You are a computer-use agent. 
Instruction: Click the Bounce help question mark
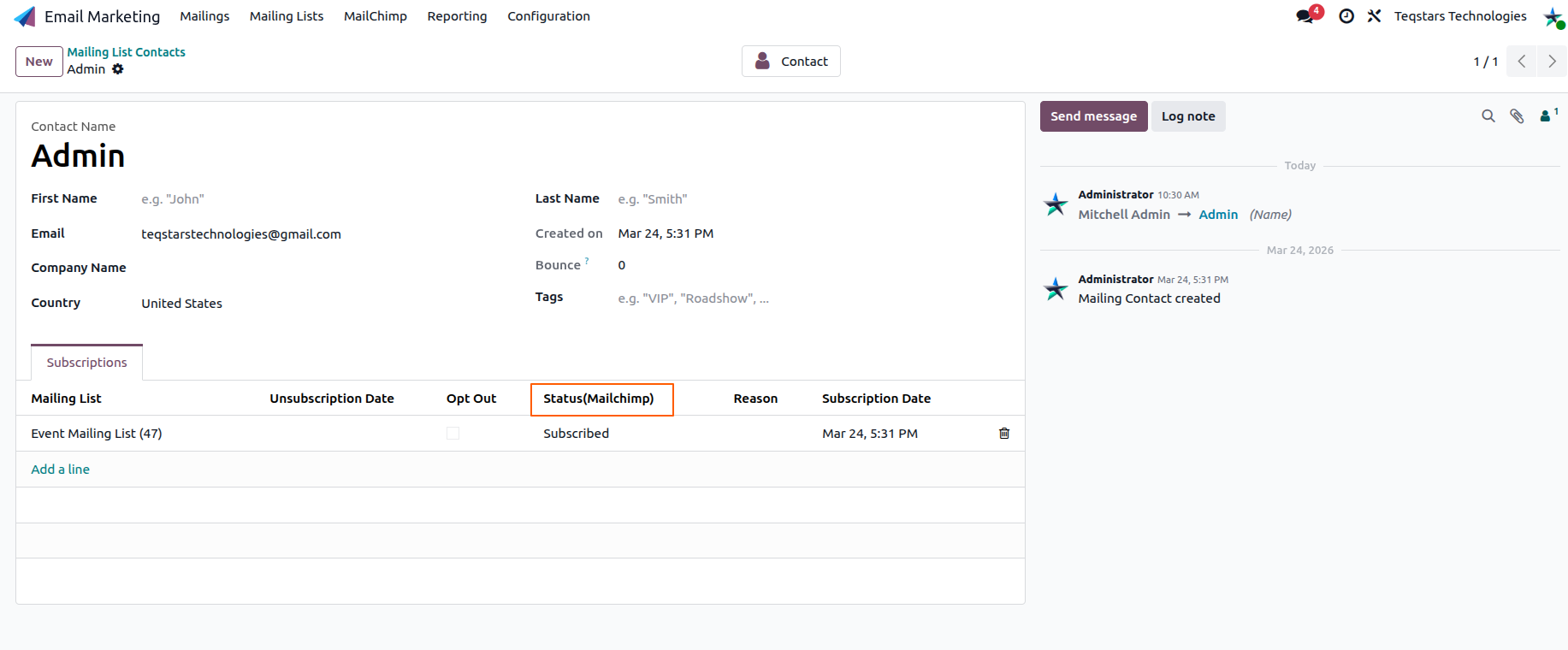tap(587, 261)
